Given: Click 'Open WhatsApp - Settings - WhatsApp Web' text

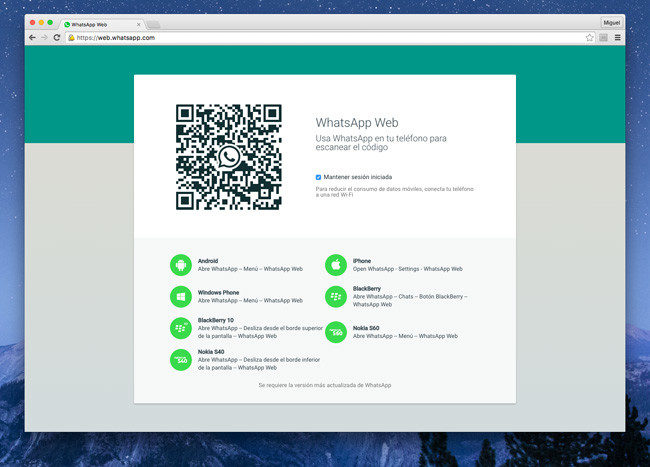Looking at the screenshot, I should pos(407,269).
